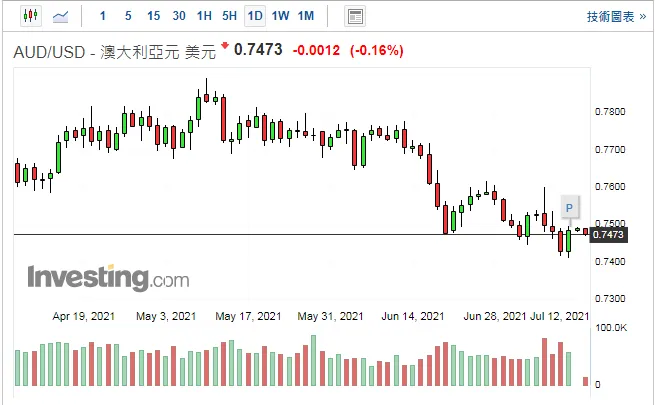
Task: Click the 0.7473 current price label on axis
Action: coord(608,235)
